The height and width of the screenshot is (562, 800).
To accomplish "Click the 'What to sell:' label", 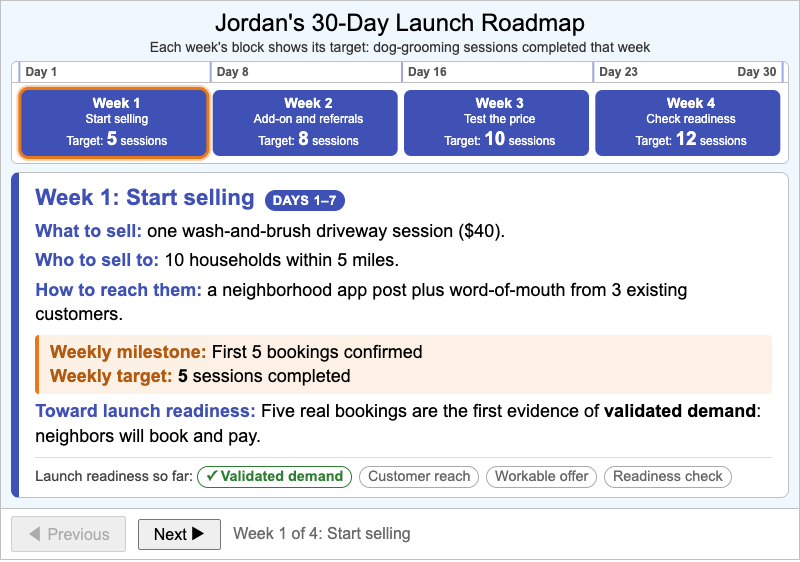I will click(x=88, y=231).
